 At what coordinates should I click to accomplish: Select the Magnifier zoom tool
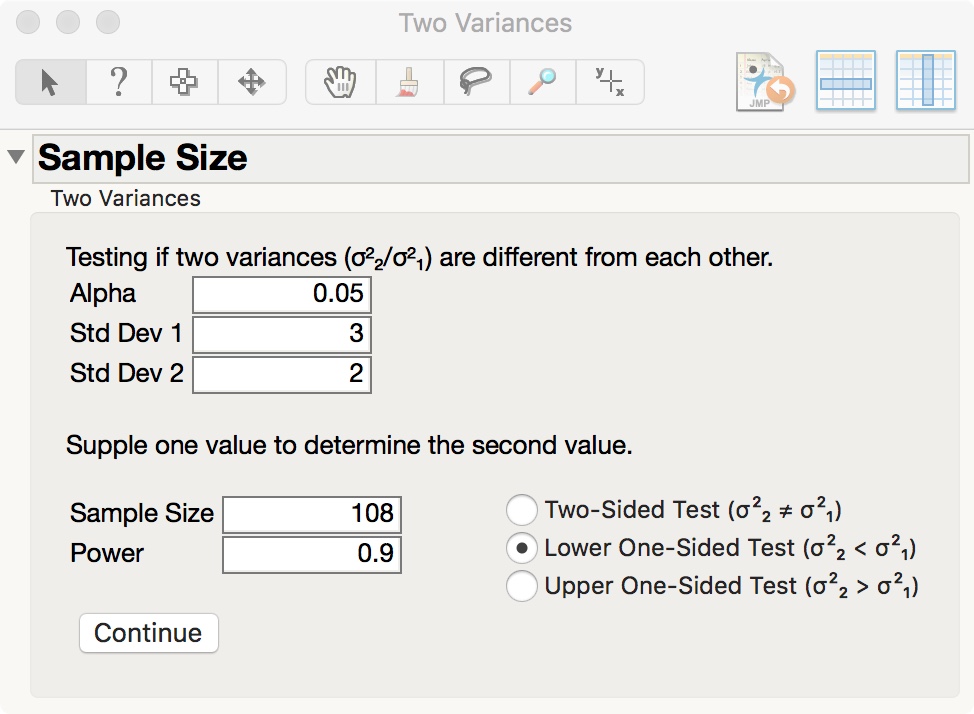pos(542,82)
